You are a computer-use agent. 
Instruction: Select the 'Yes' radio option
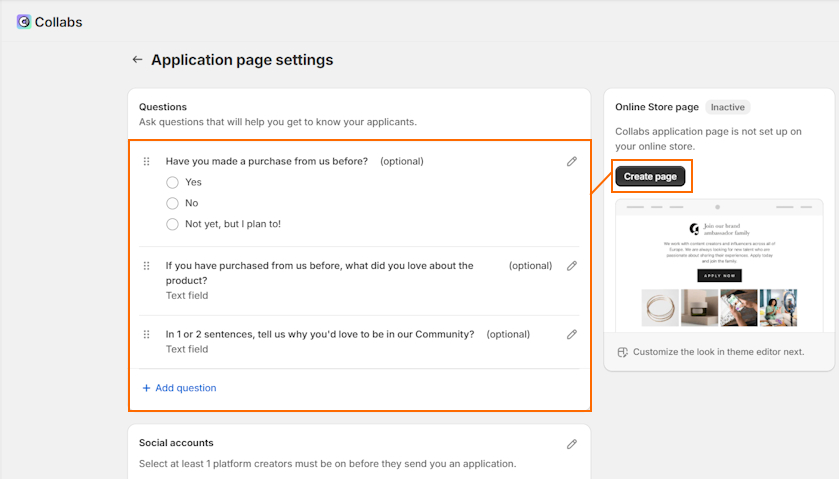[x=172, y=183]
